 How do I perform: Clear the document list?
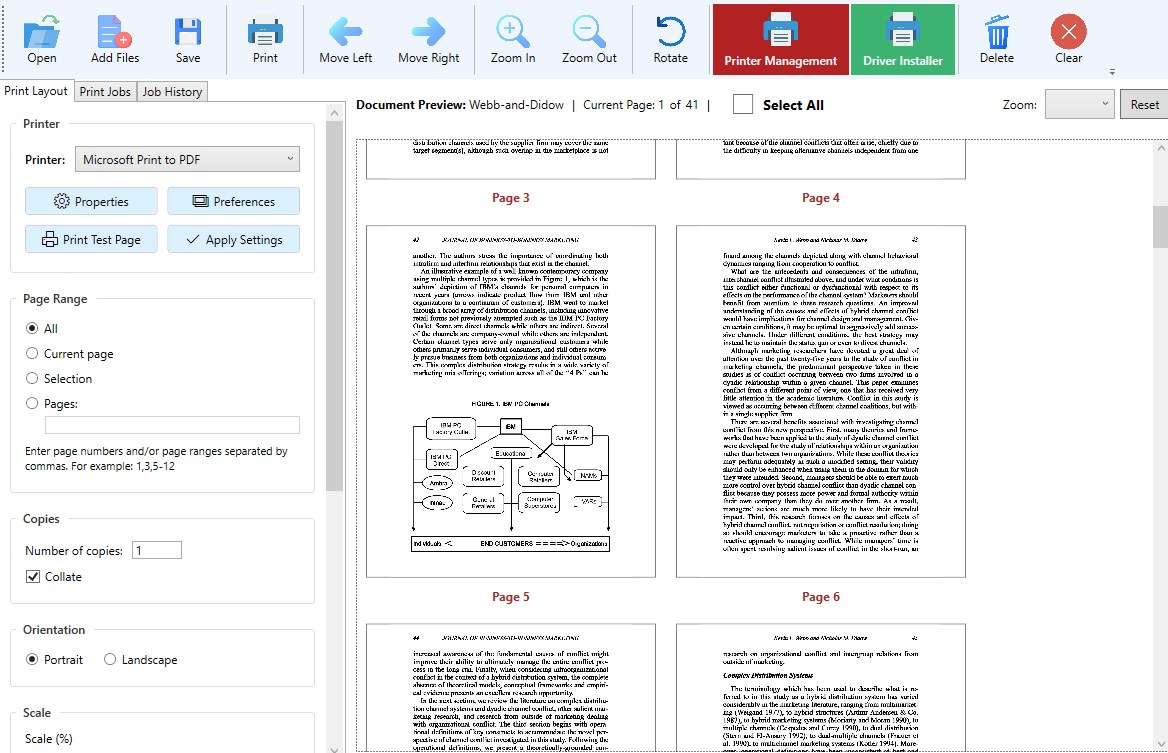[x=1067, y=38]
